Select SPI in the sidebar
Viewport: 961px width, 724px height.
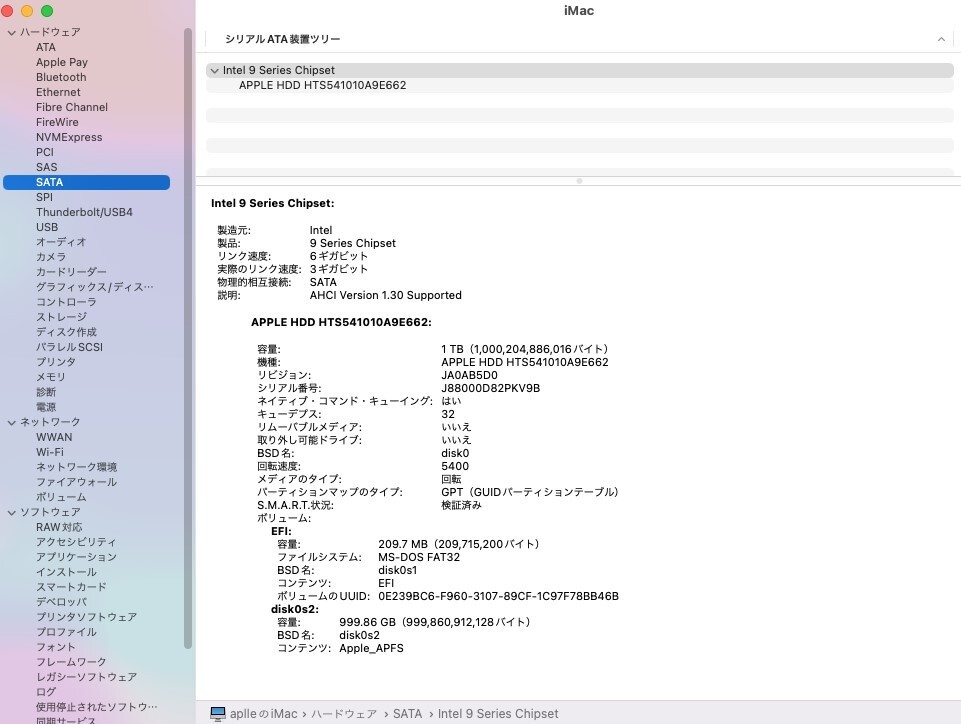click(x=44, y=197)
